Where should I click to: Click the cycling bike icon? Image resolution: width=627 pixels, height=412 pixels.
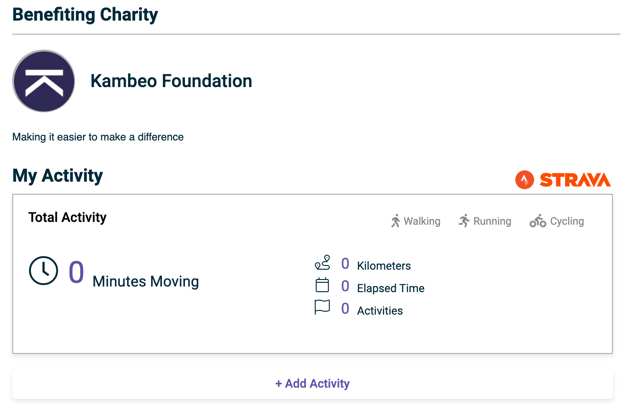pyautogui.click(x=538, y=221)
